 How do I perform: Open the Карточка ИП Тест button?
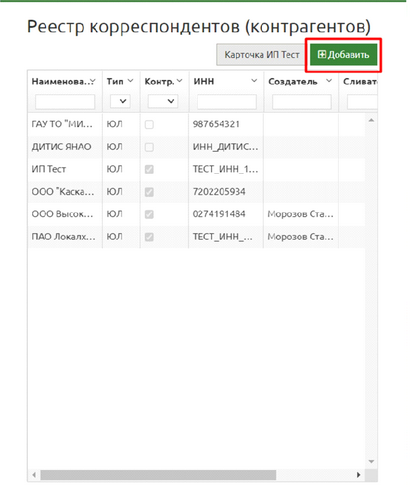point(262,55)
